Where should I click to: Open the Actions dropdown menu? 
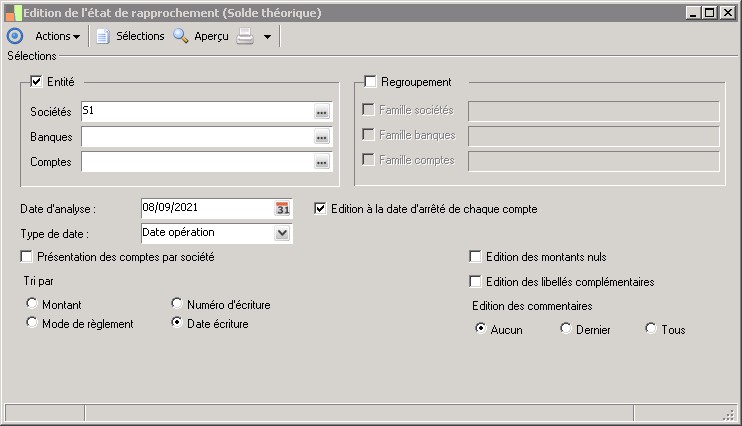57,36
